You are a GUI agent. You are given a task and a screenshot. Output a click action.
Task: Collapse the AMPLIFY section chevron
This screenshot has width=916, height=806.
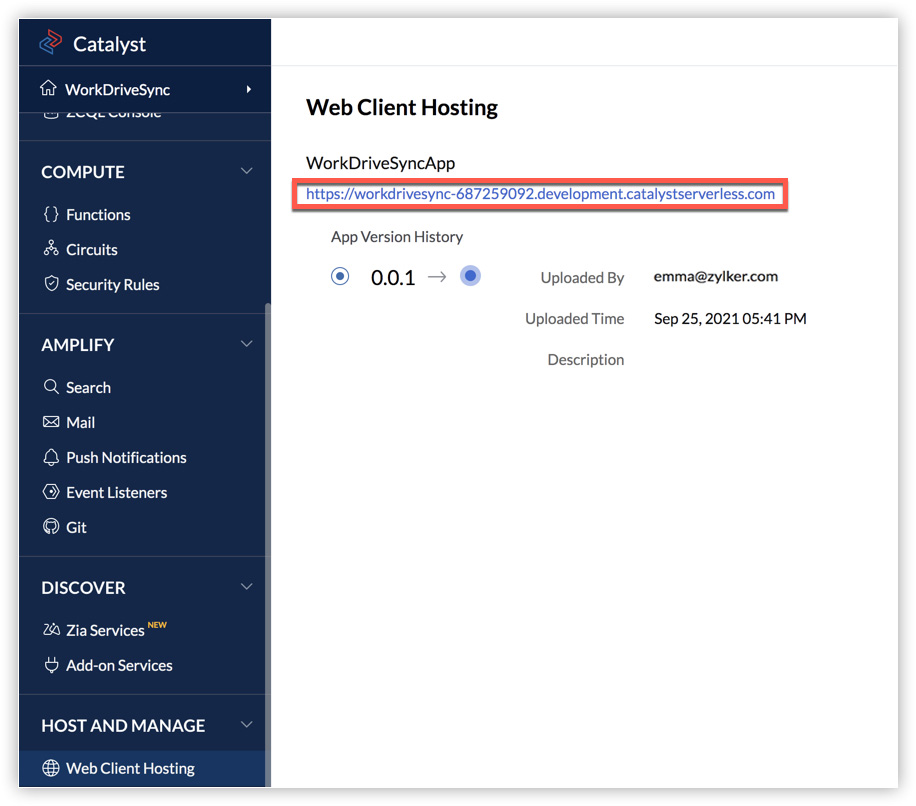click(247, 345)
